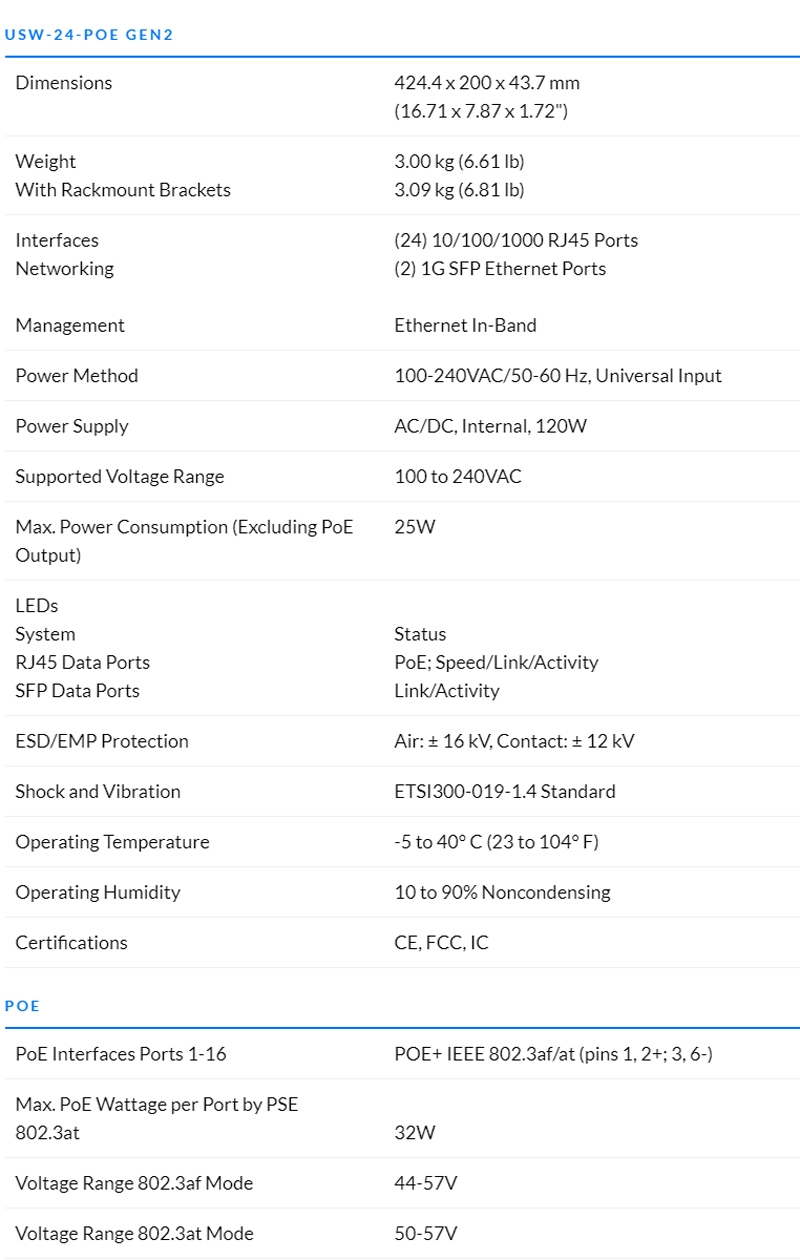Click the ETSI300-019-1.4 Standard value

(x=505, y=791)
